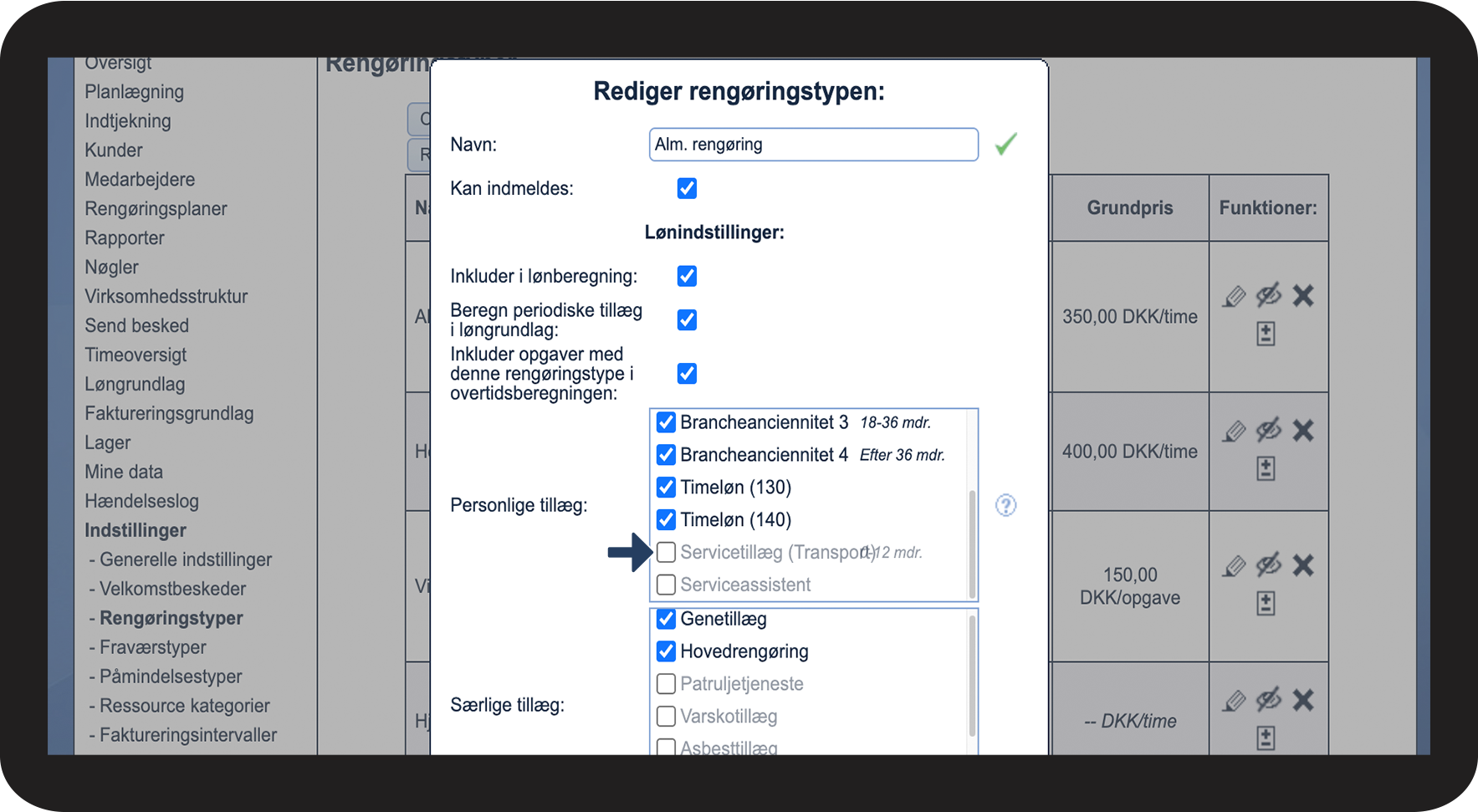
Task: Uncheck the Kan indmeldes checkbox
Action: 687,188
